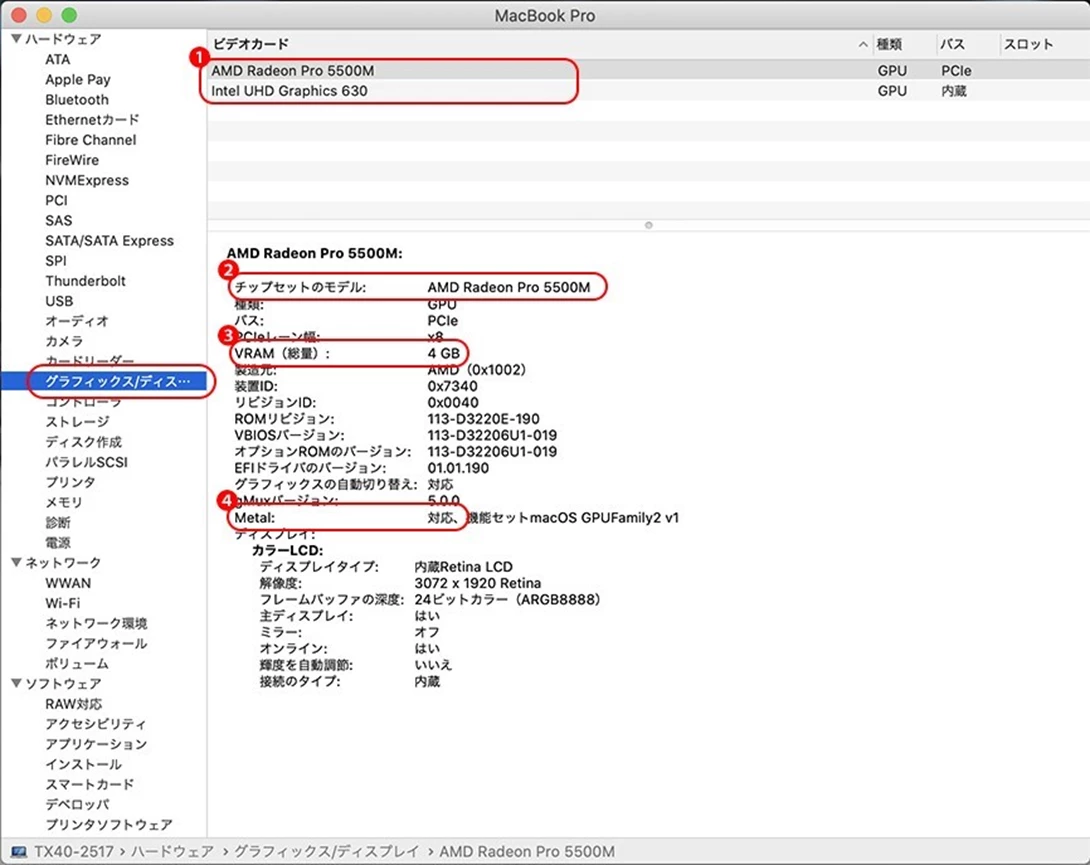Select ディスク作成 in the sidebar
Screen dimensions: 1090x865
[x=83, y=442]
